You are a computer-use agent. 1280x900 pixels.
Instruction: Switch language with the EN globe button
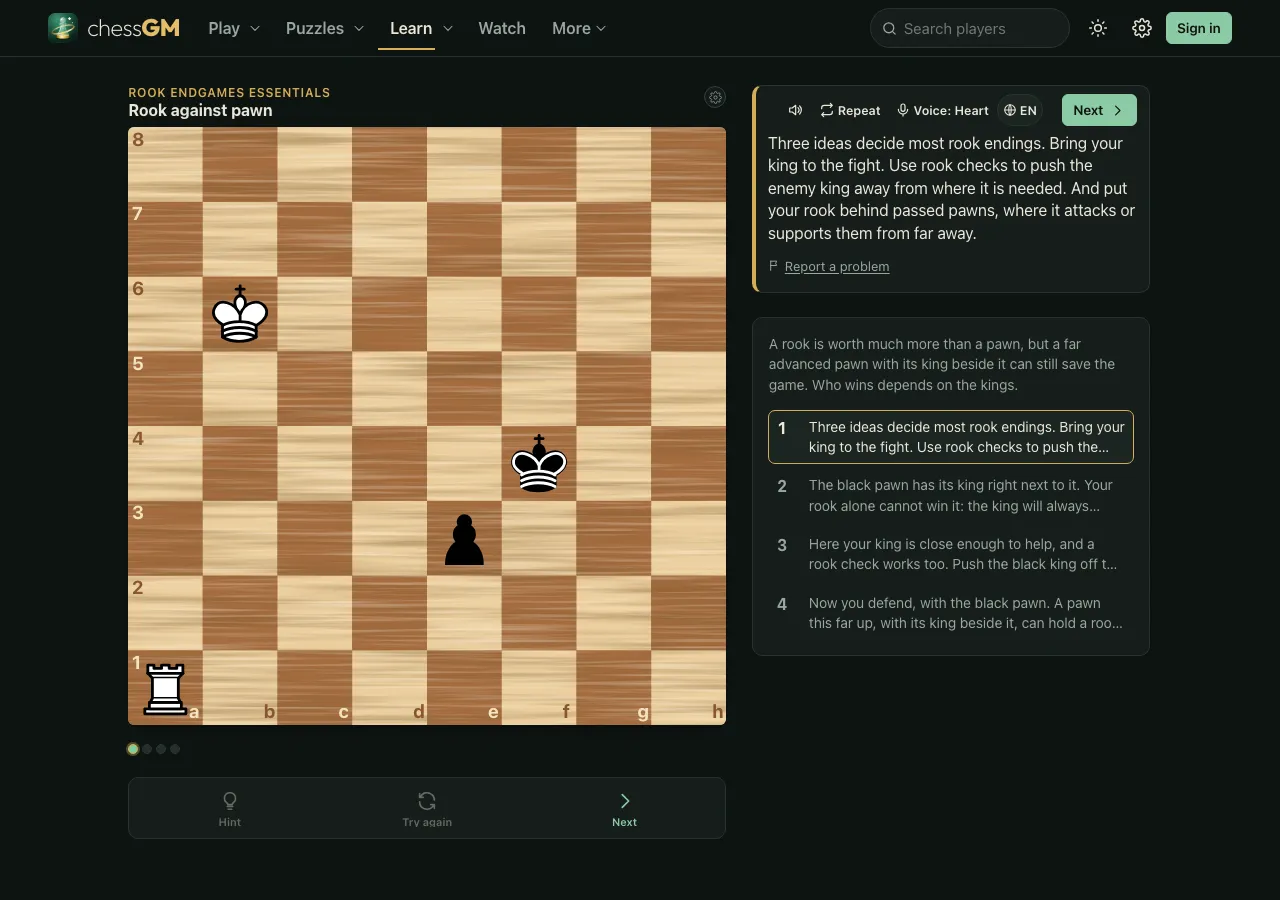(1020, 110)
